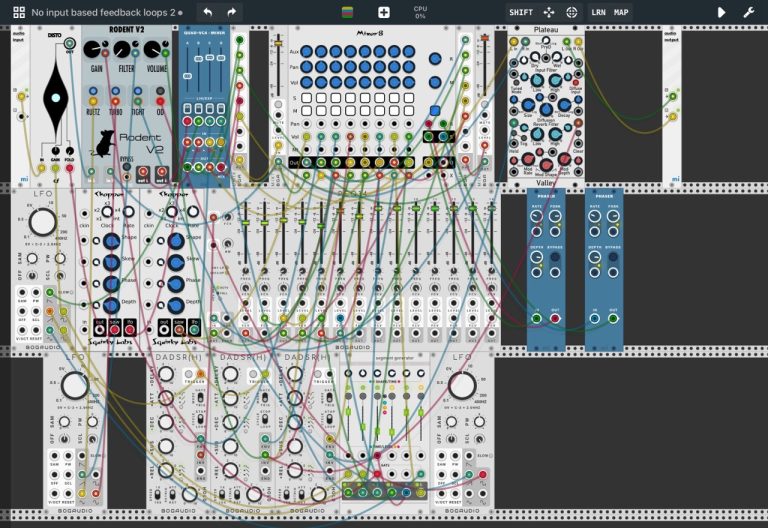768x528 pixels.
Task: Open the cable color stripes icon
Action: [347, 12]
